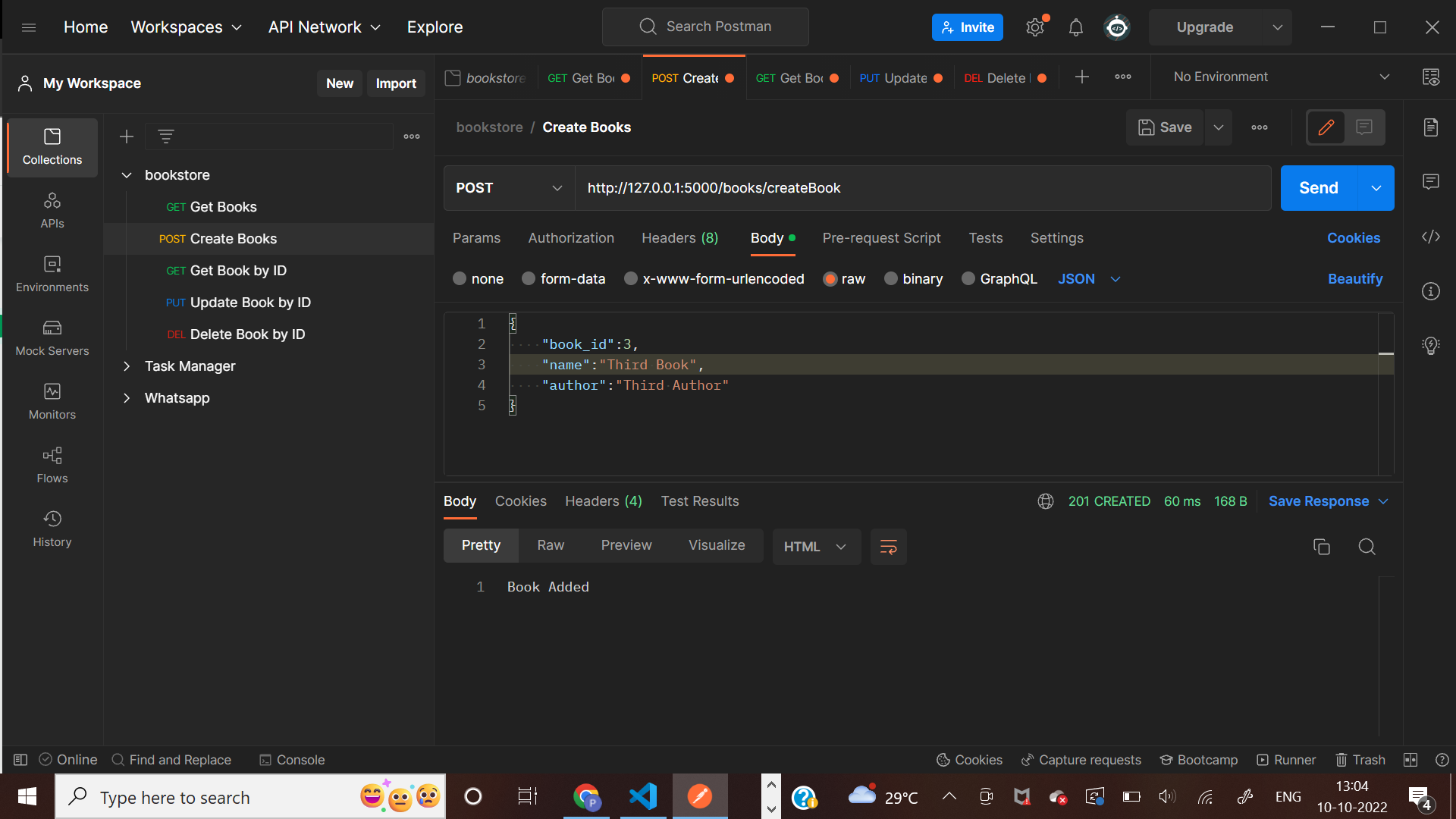Open the comments panel on the right
This screenshot has height=819, width=1456.
coord(1432,182)
